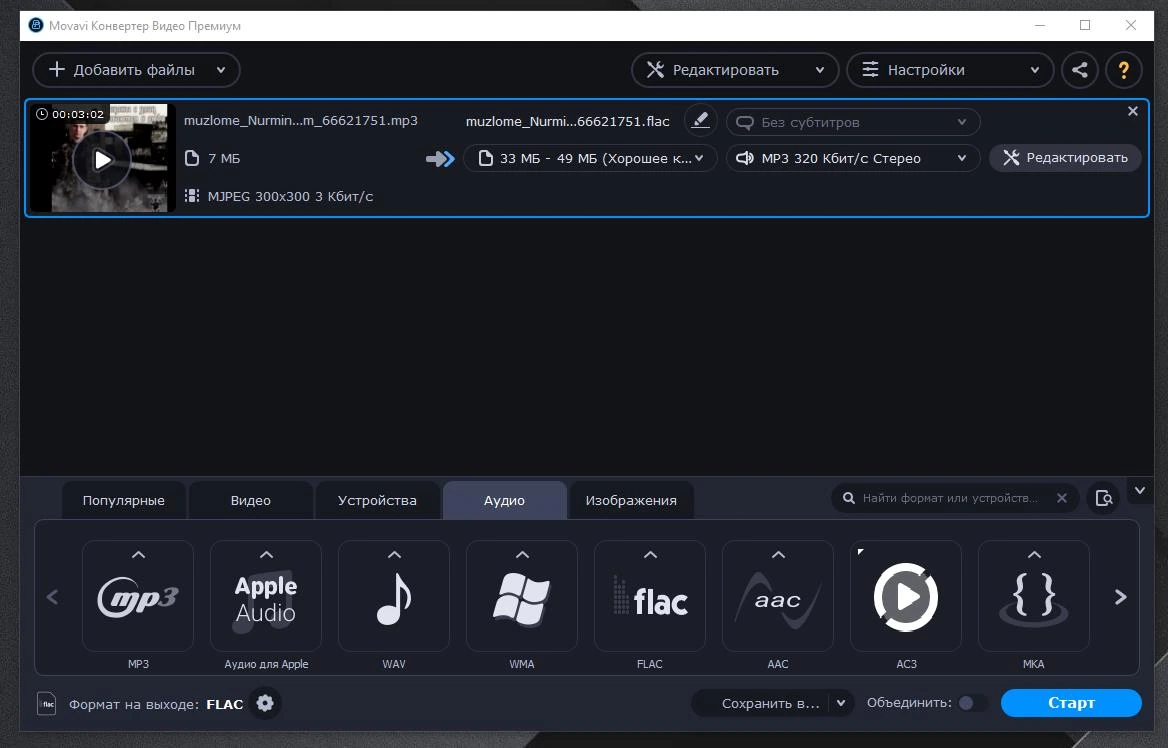Open the Сохранить в arrow dropdown
This screenshot has width=1168, height=748.
click(840, 703)
